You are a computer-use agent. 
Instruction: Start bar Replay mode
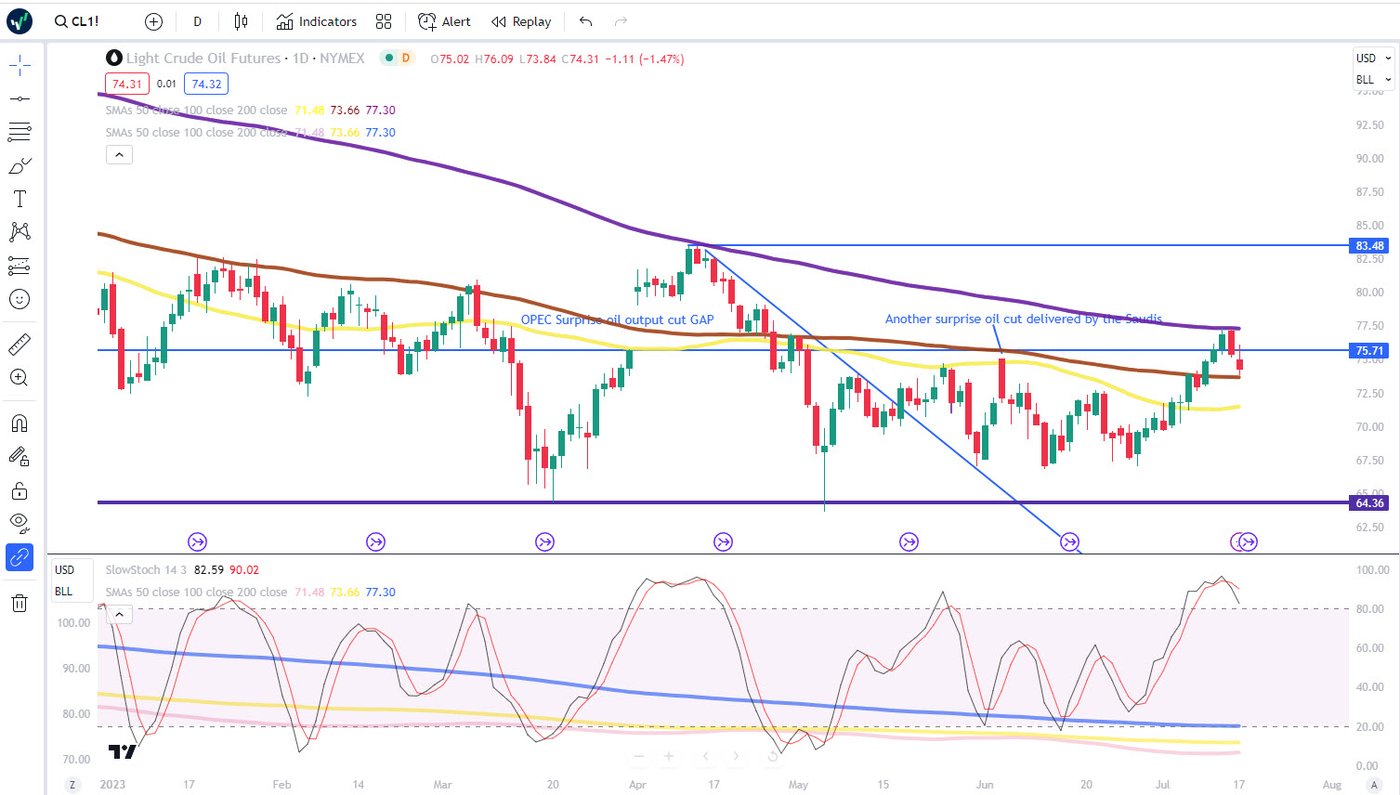pyautogui.click(x=521, y=21)
